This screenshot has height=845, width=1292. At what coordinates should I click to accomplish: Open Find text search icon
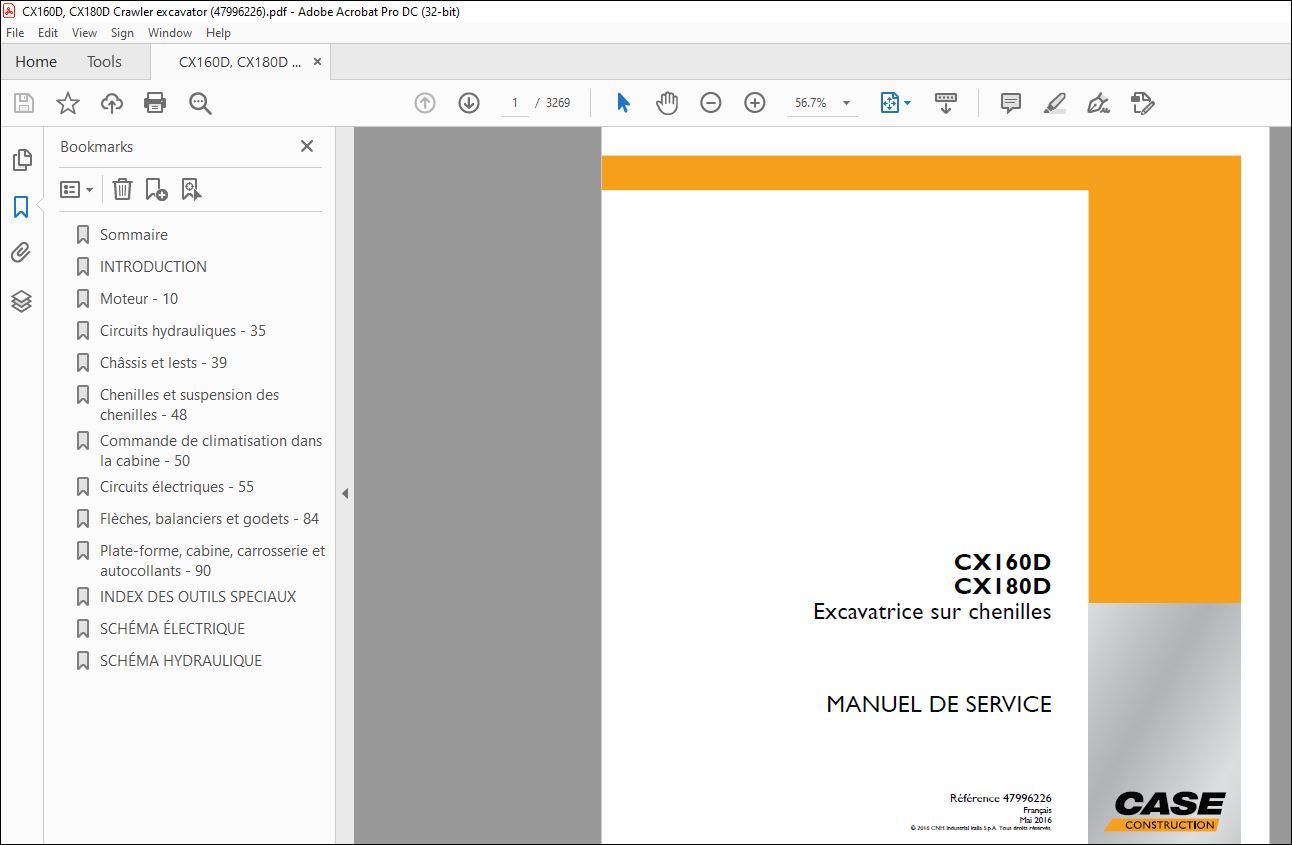pos(200,103)
